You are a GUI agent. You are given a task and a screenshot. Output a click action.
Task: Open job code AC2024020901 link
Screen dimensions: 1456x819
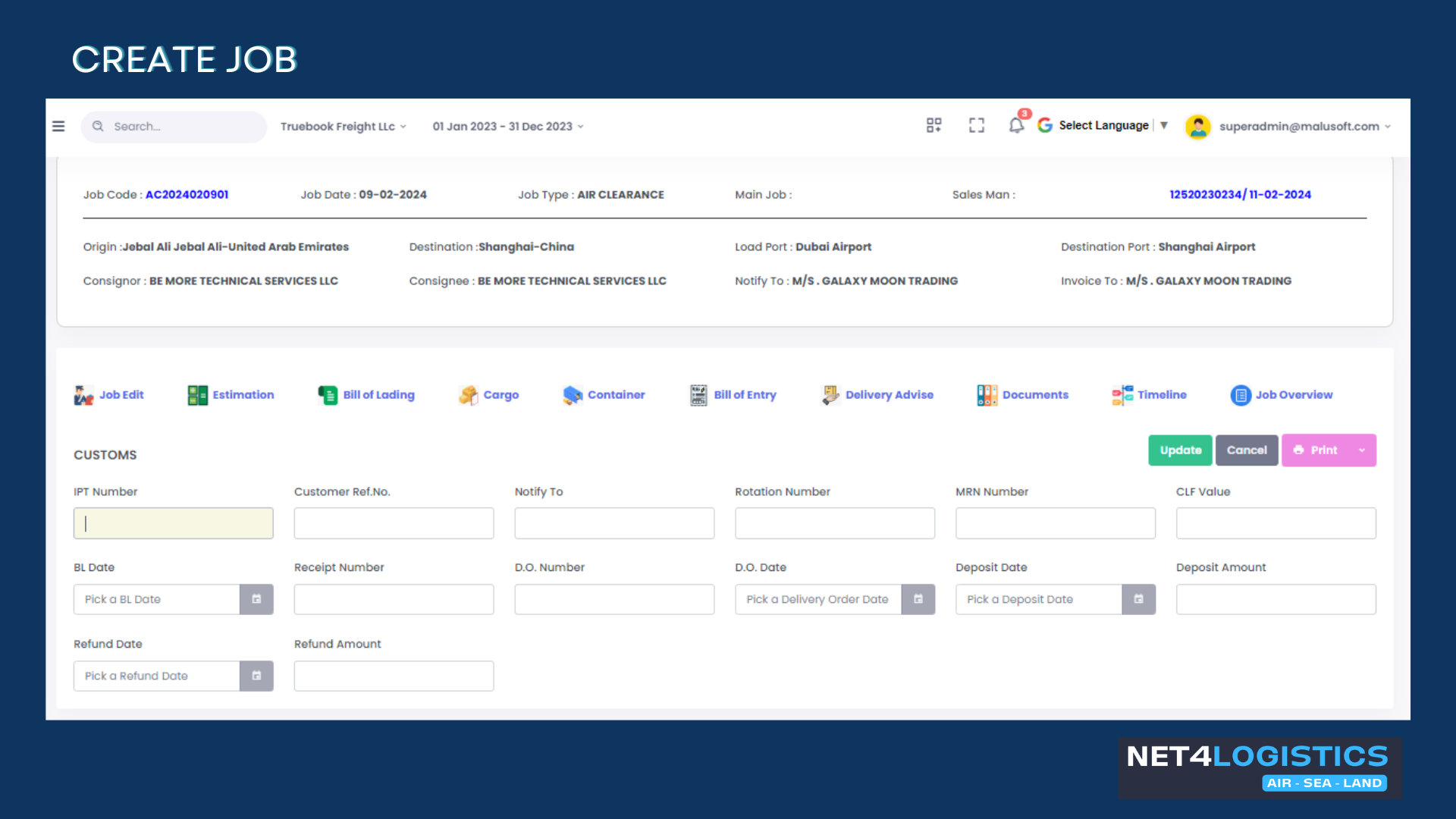tap(187, 195)
